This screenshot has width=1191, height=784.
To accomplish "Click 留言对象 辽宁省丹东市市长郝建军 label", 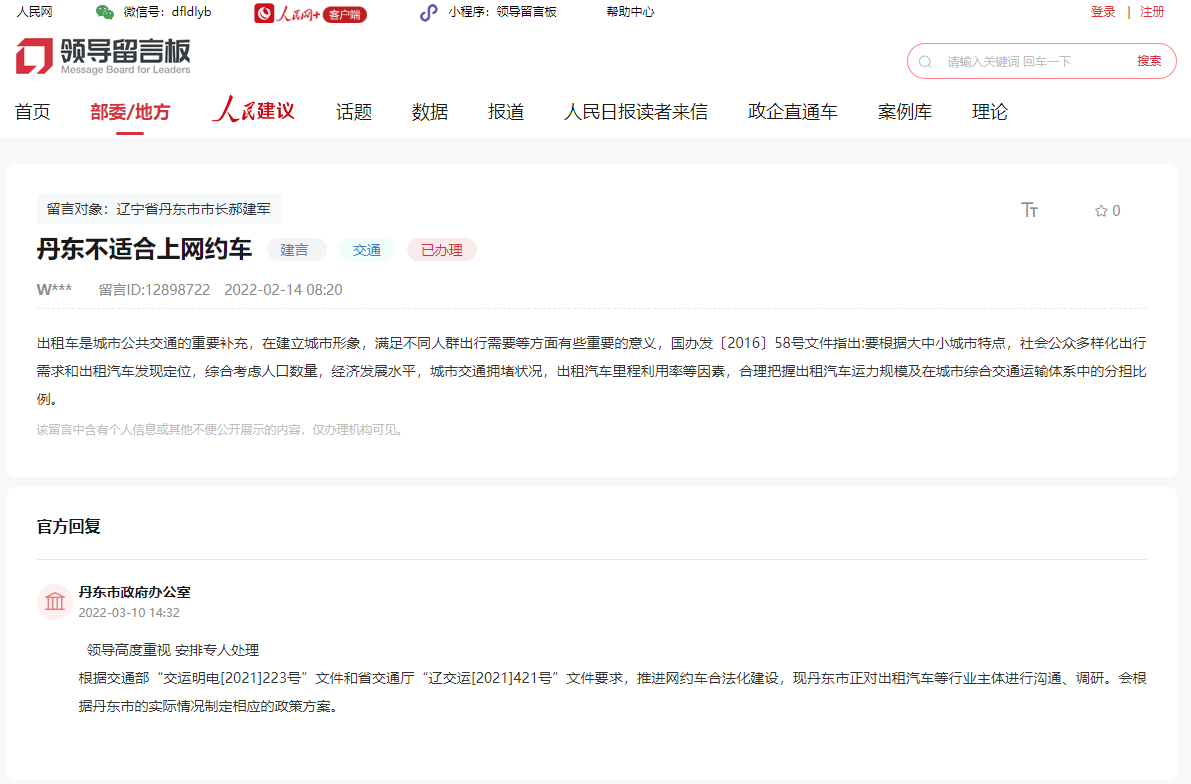I will click(x=159, y=209).
